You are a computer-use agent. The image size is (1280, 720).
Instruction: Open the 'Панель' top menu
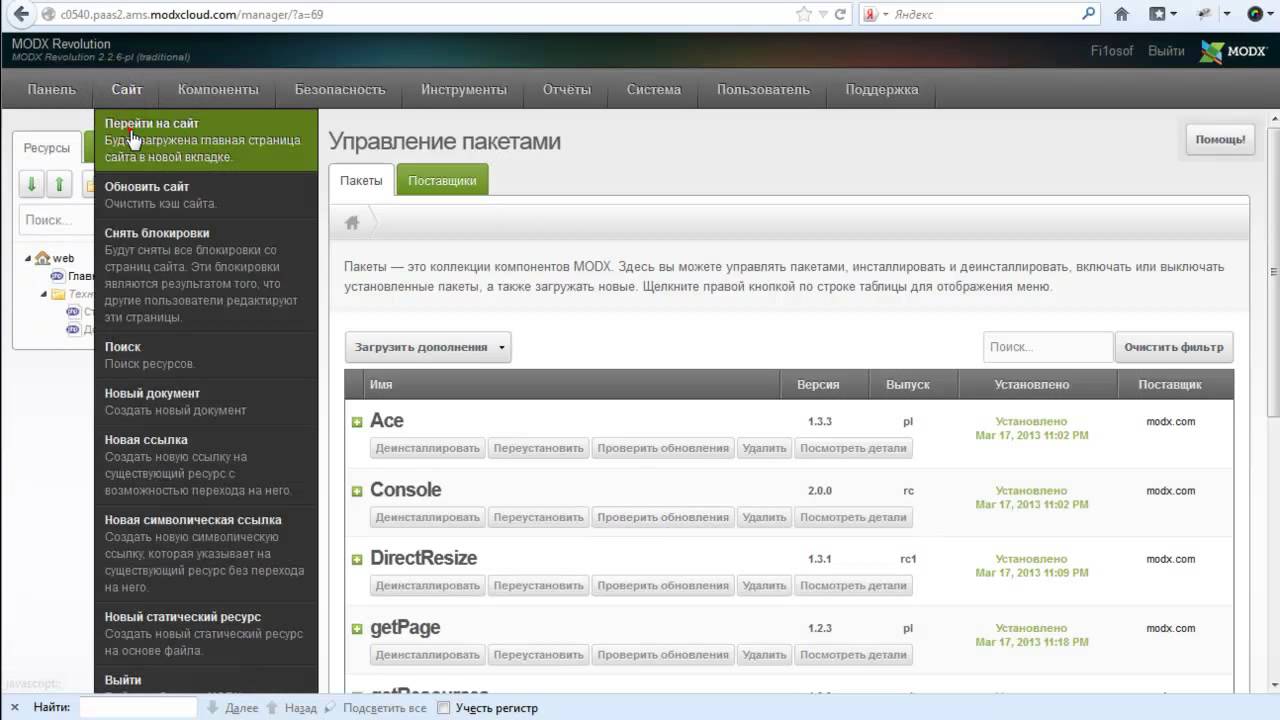(x=52, y=89)
